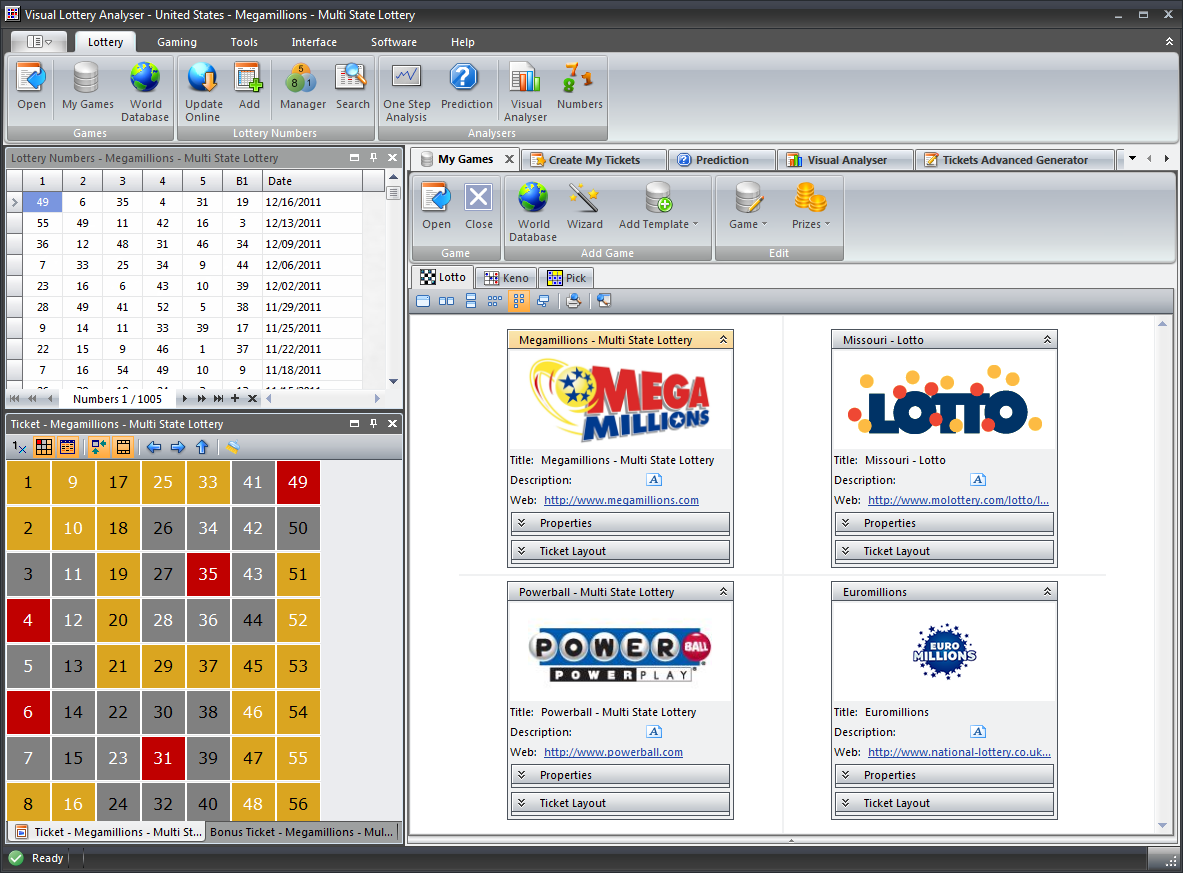Collapse the Megamillions card with chevron
Screen dimensions: 1183x873
tap(724, 339)
